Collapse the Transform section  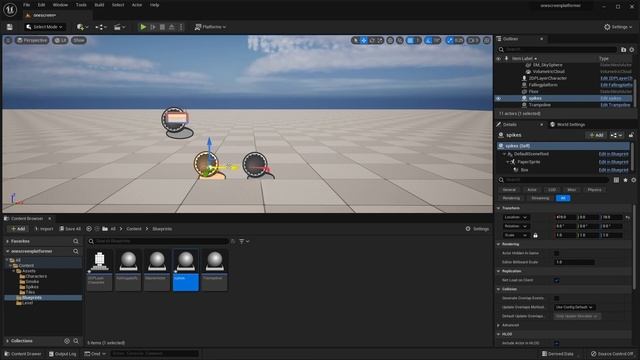click(498, 208)
